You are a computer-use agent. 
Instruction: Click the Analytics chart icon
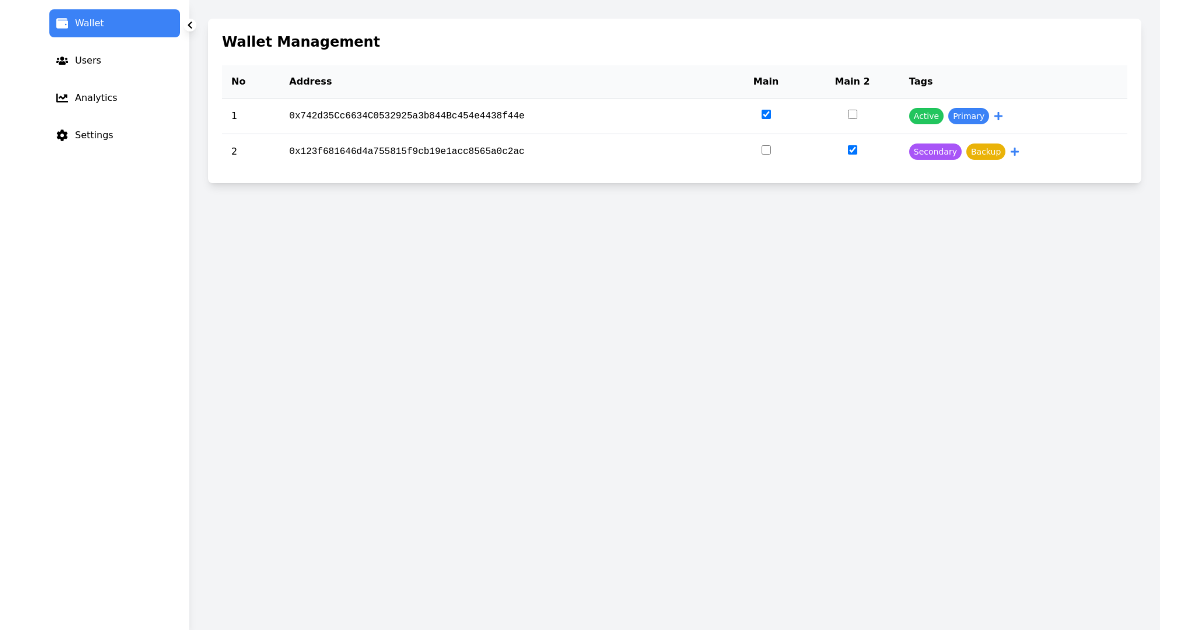tap(62, 97)
